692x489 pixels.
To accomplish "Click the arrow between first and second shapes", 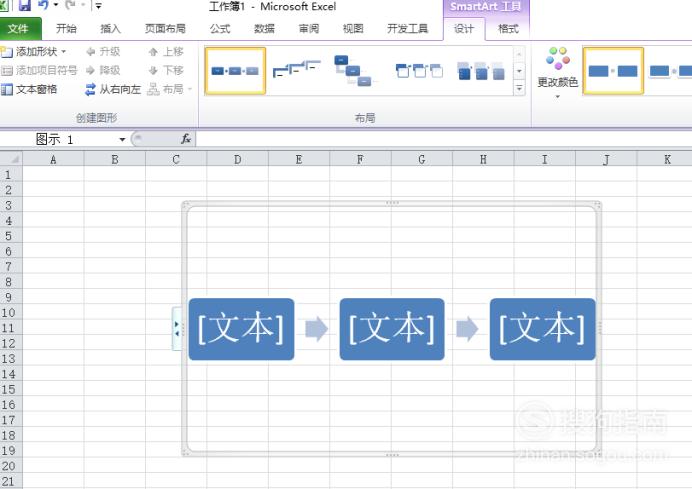I will [316, 329].
